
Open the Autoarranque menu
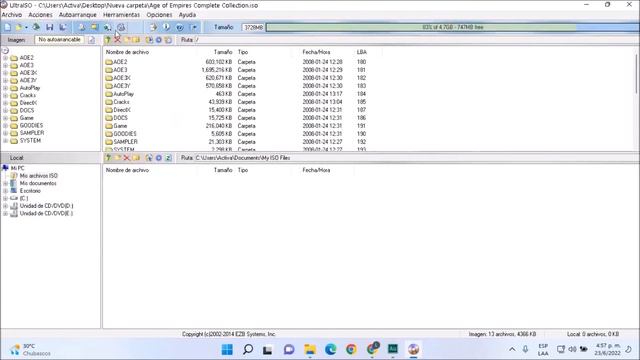[78, 15]
